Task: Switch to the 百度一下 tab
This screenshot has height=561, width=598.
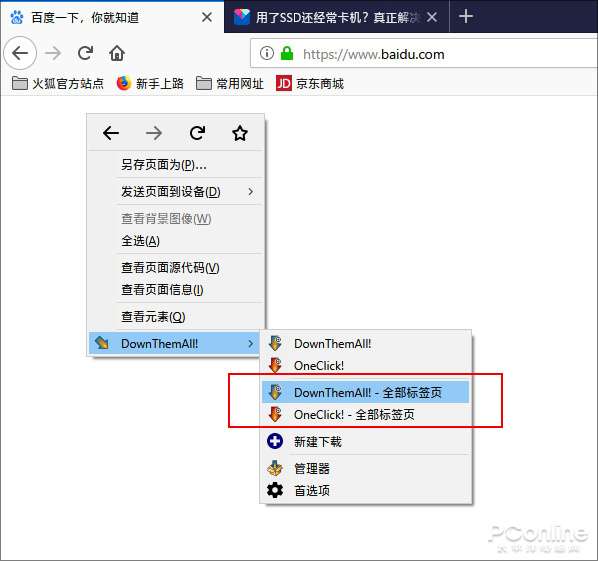Action: pos(112,17)
